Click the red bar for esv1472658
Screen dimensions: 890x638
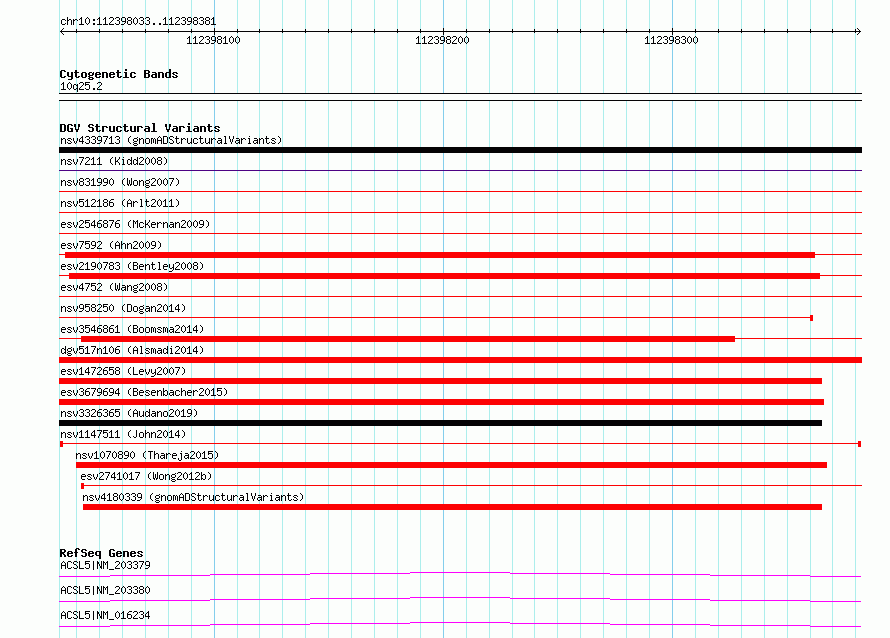point(440,381)
